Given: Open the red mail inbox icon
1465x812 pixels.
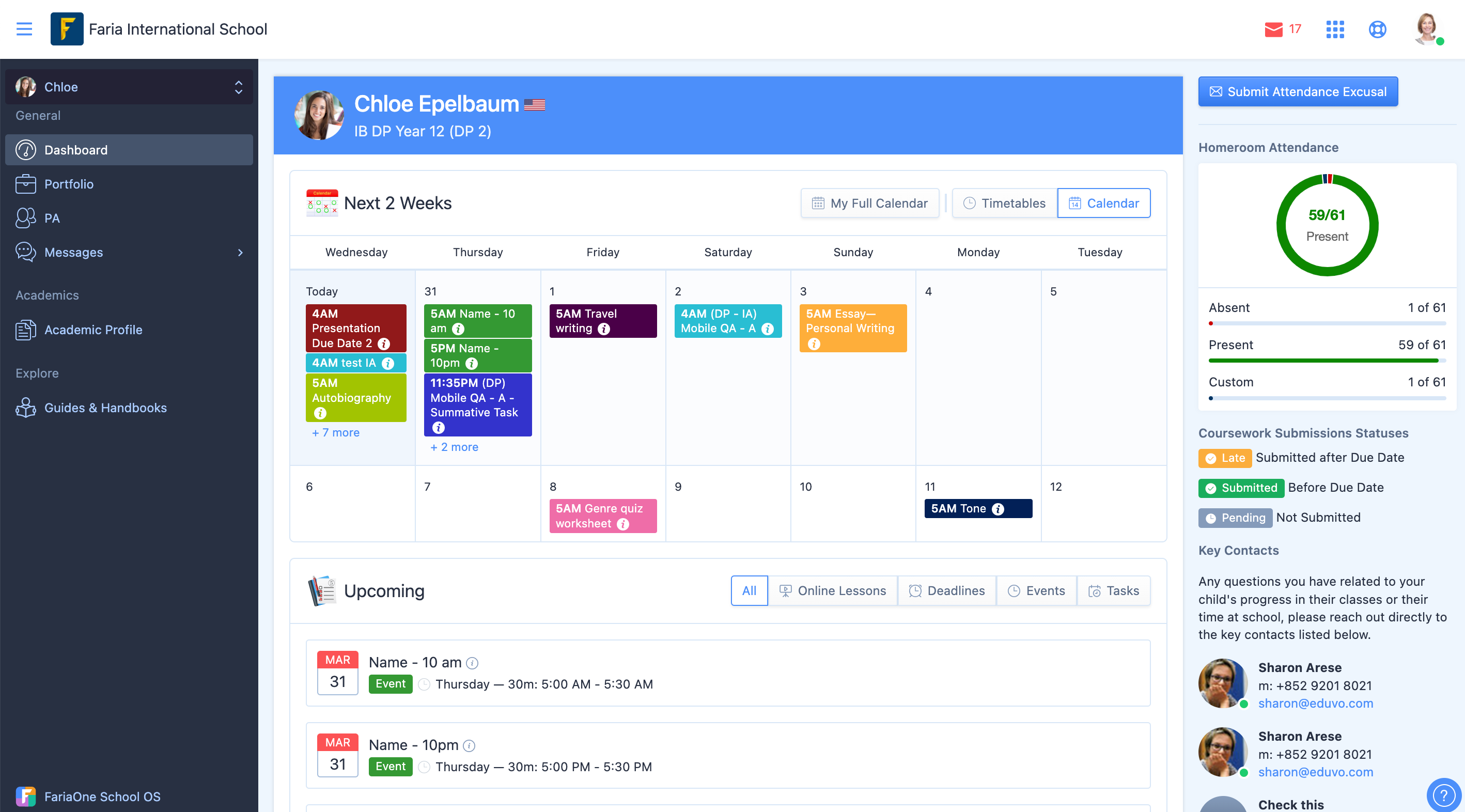Looking at the screenshot, I should coord(1273,29).
